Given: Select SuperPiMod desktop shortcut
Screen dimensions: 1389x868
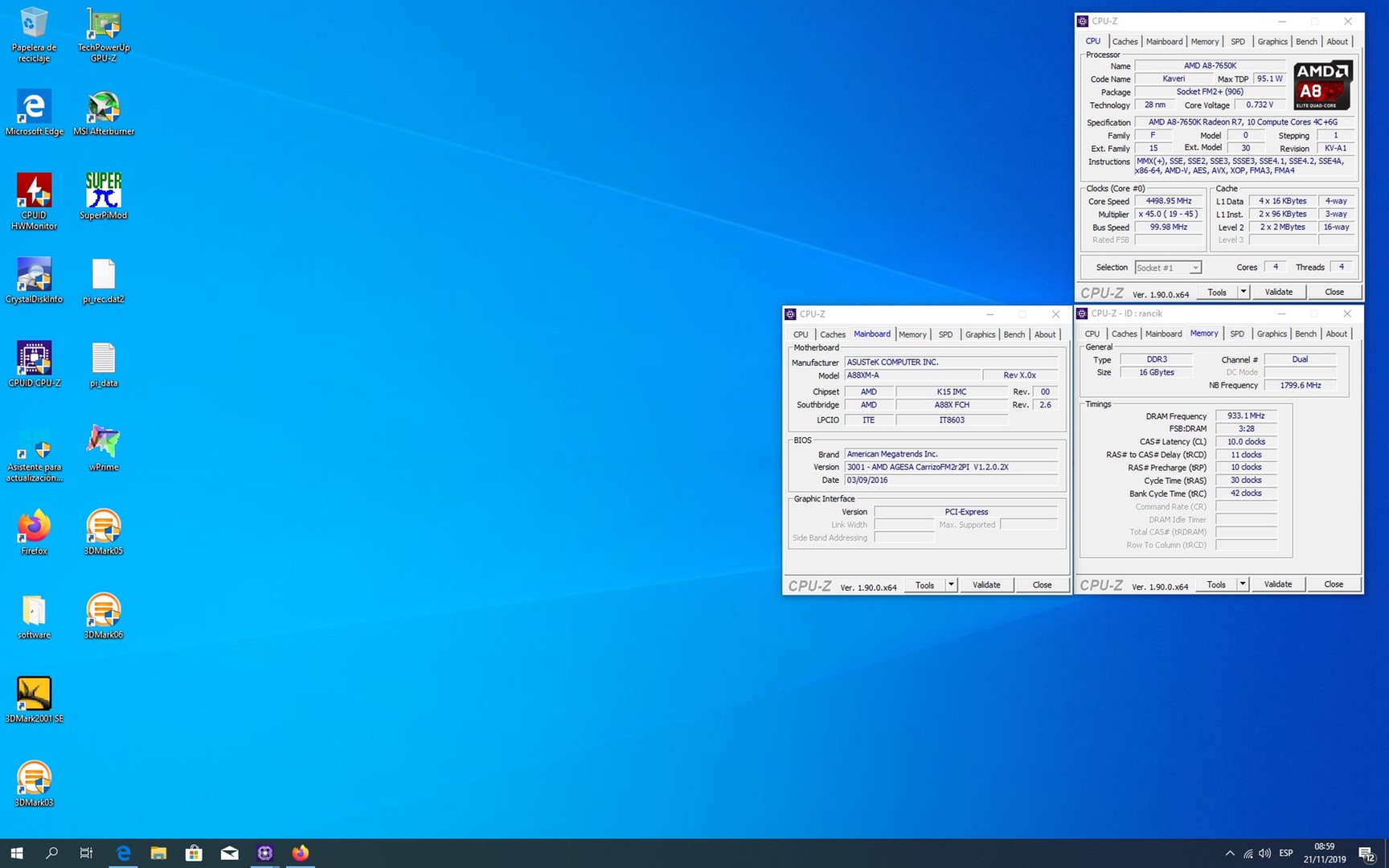Looking at the screenshot, I should point(104,196).
